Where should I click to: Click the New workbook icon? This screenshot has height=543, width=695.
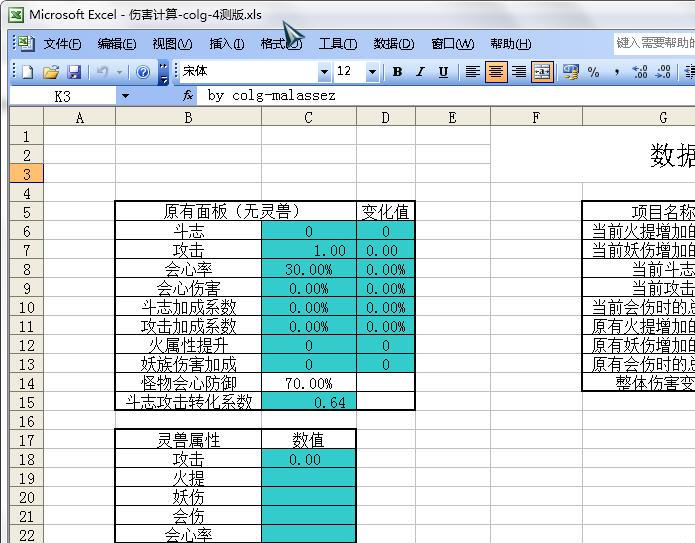[x=27, y=72]
